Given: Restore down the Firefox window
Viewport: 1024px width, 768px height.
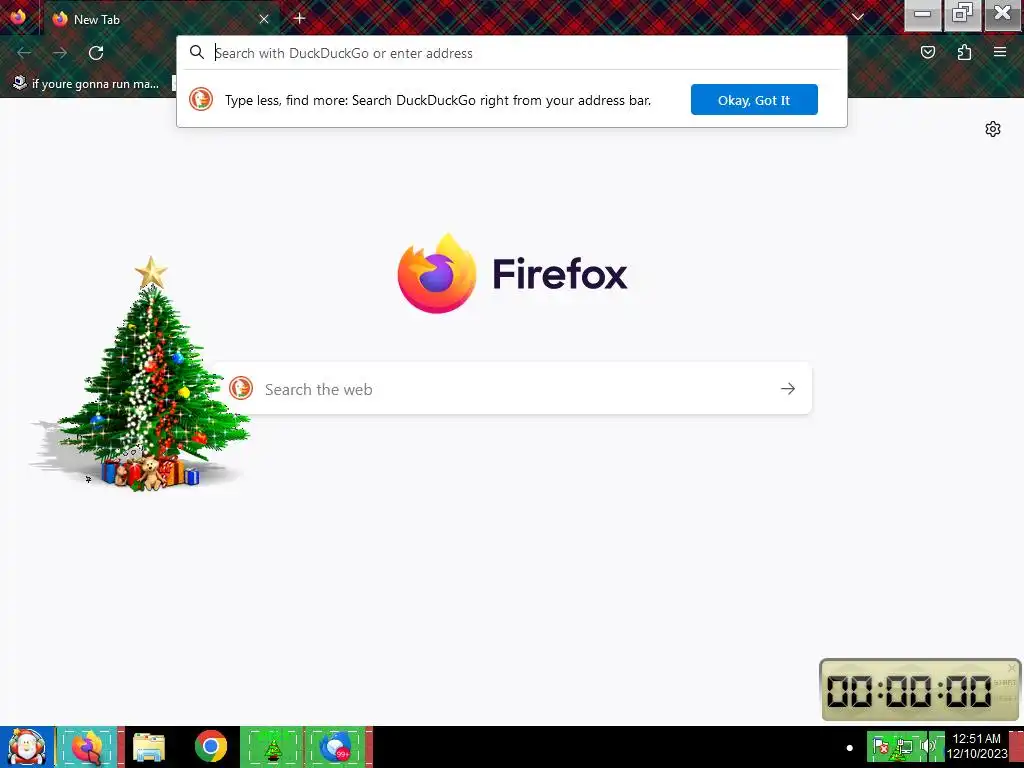Looking at the screenshot, I should click(962, 14).
